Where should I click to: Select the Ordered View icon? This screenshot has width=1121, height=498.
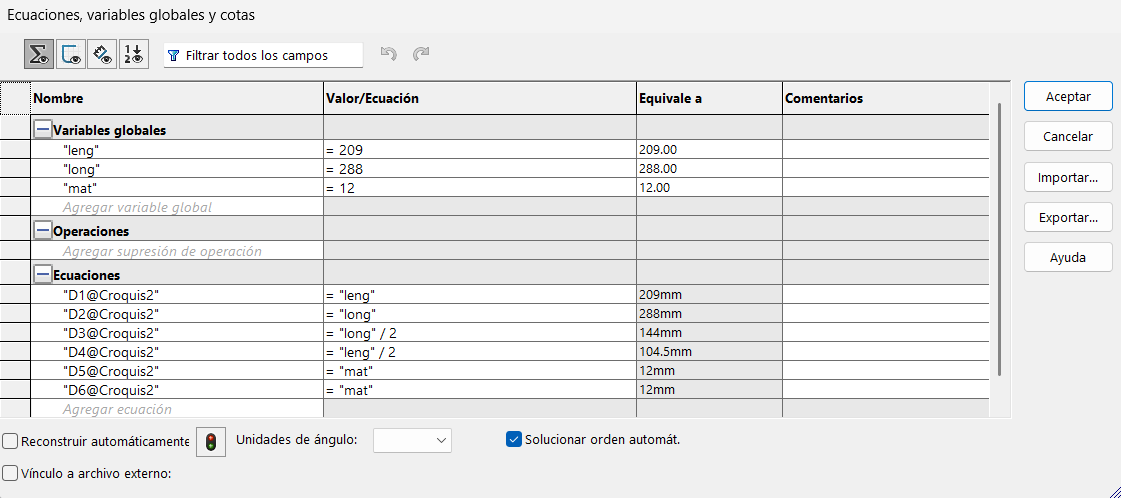(133, 55)
